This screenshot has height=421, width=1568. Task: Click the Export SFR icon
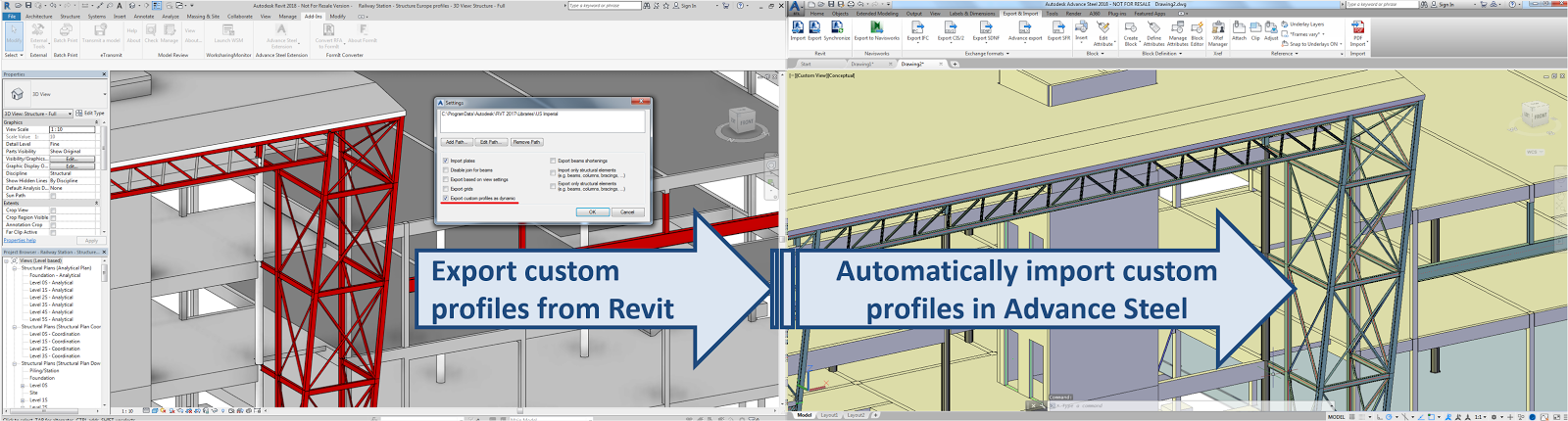[x=1058, y=31]
